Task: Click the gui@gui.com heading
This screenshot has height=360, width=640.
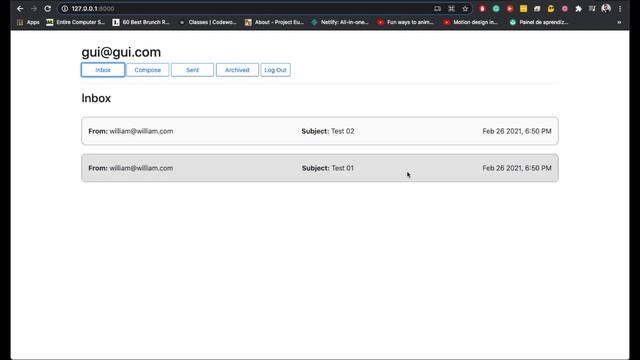Action: pyautogui.click(x=121, y=52)
